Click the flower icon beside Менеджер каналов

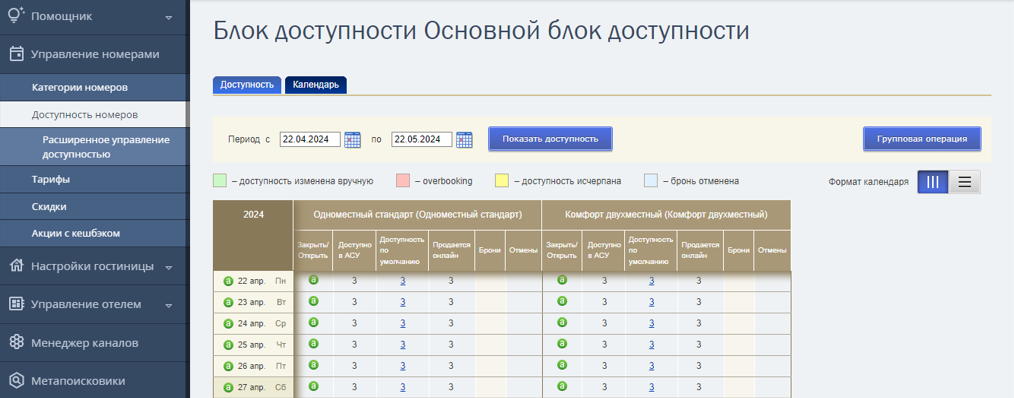click(17, 342)
